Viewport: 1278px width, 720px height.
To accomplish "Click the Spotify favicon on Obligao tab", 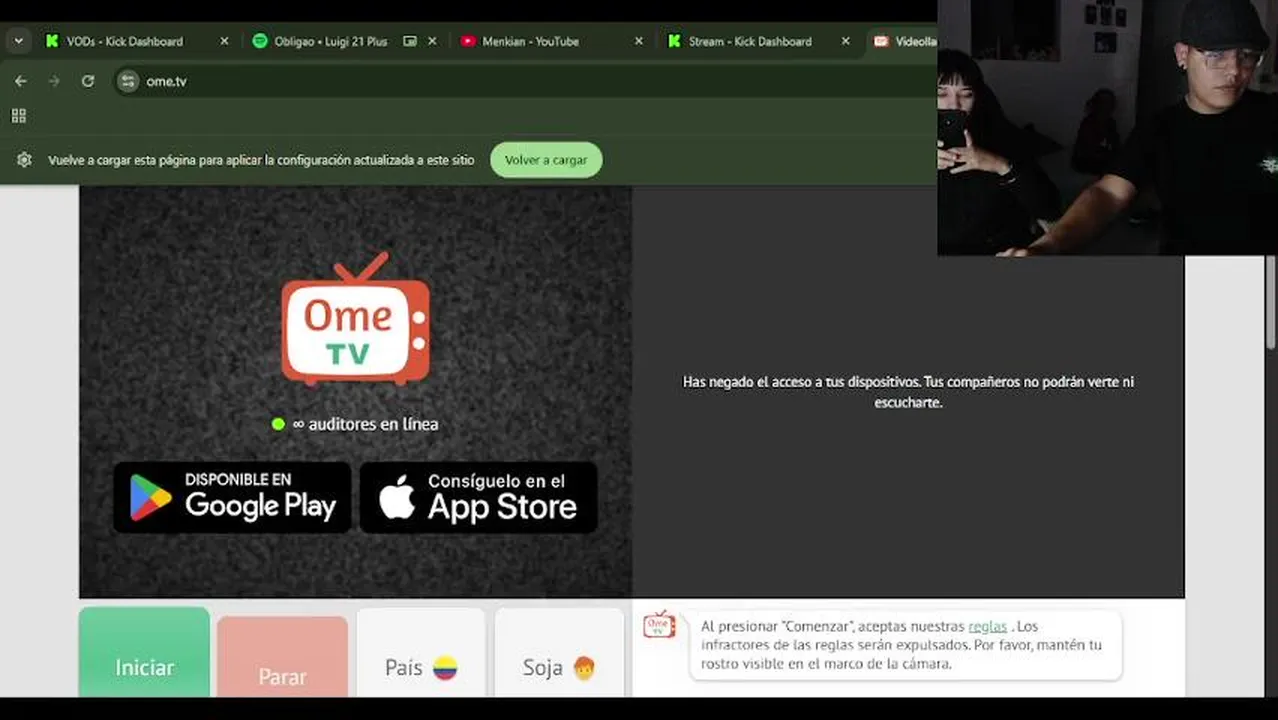I will [260, 41].
